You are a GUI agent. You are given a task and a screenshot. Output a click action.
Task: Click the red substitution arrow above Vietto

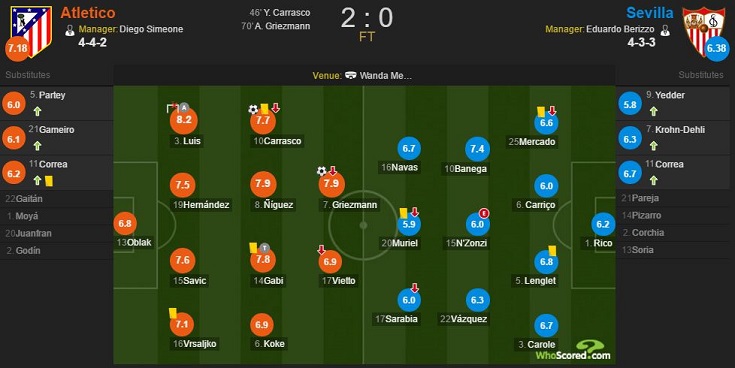(321, 249)
